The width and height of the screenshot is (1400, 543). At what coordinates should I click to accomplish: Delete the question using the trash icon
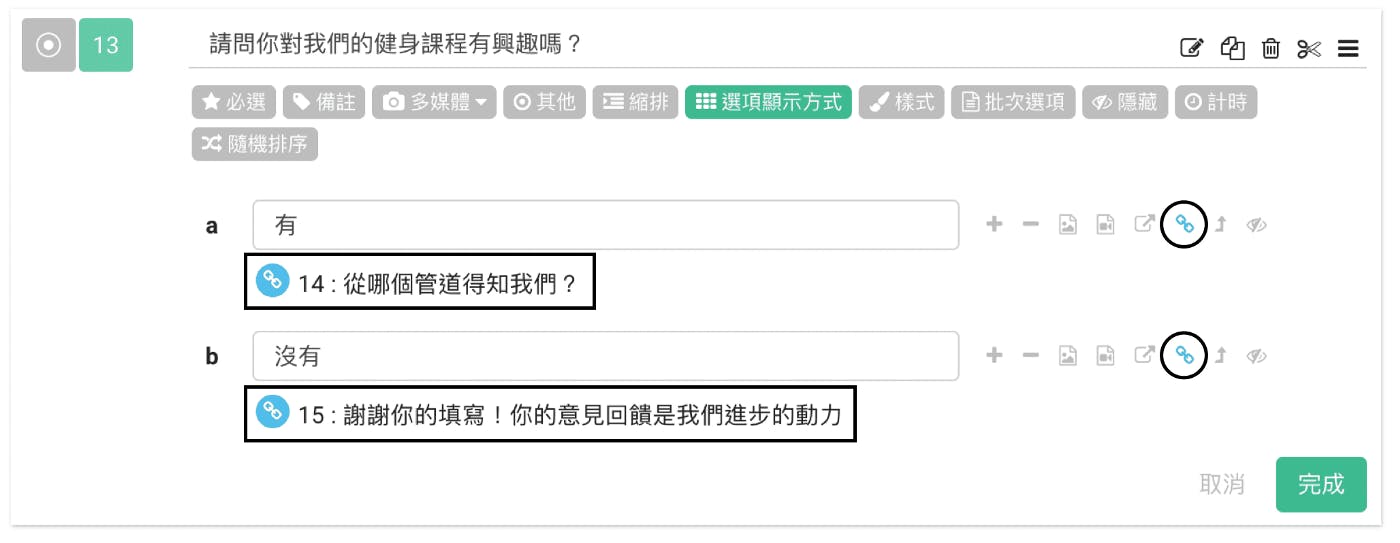(1271, 47)
